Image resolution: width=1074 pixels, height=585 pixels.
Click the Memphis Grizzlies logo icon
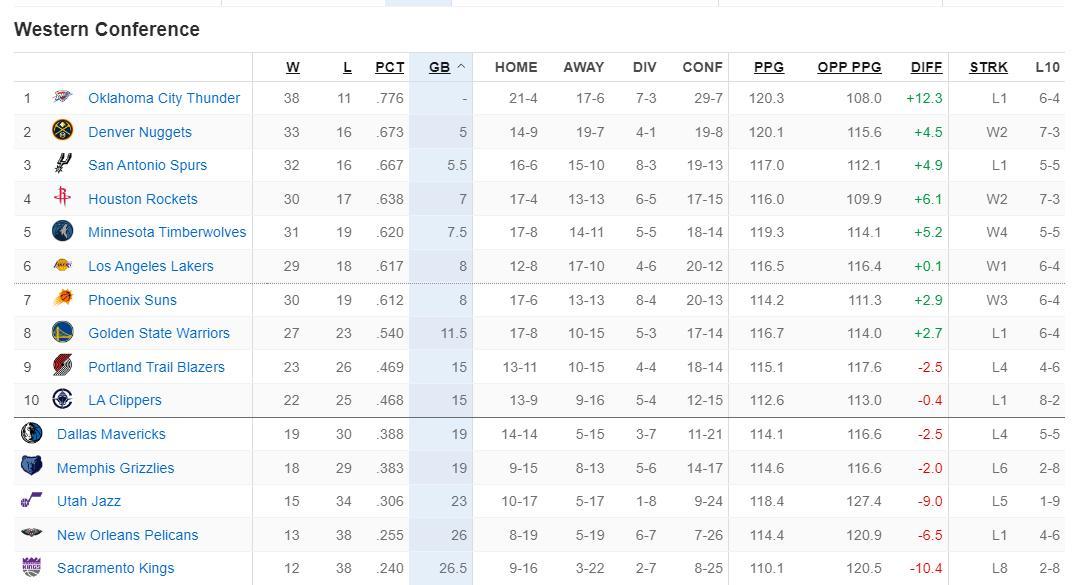[31, 467]
